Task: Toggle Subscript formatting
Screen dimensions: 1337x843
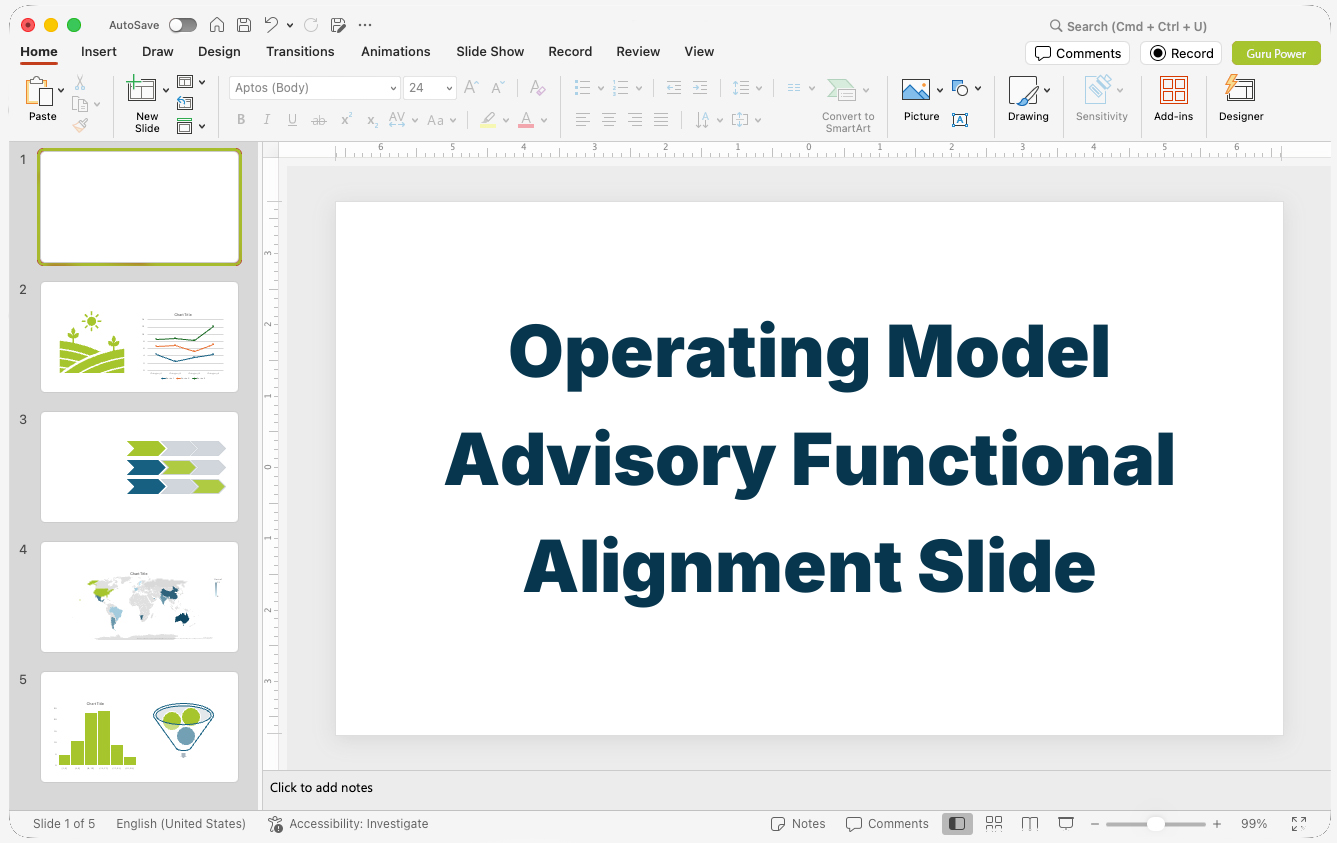Action: [372, 120]
